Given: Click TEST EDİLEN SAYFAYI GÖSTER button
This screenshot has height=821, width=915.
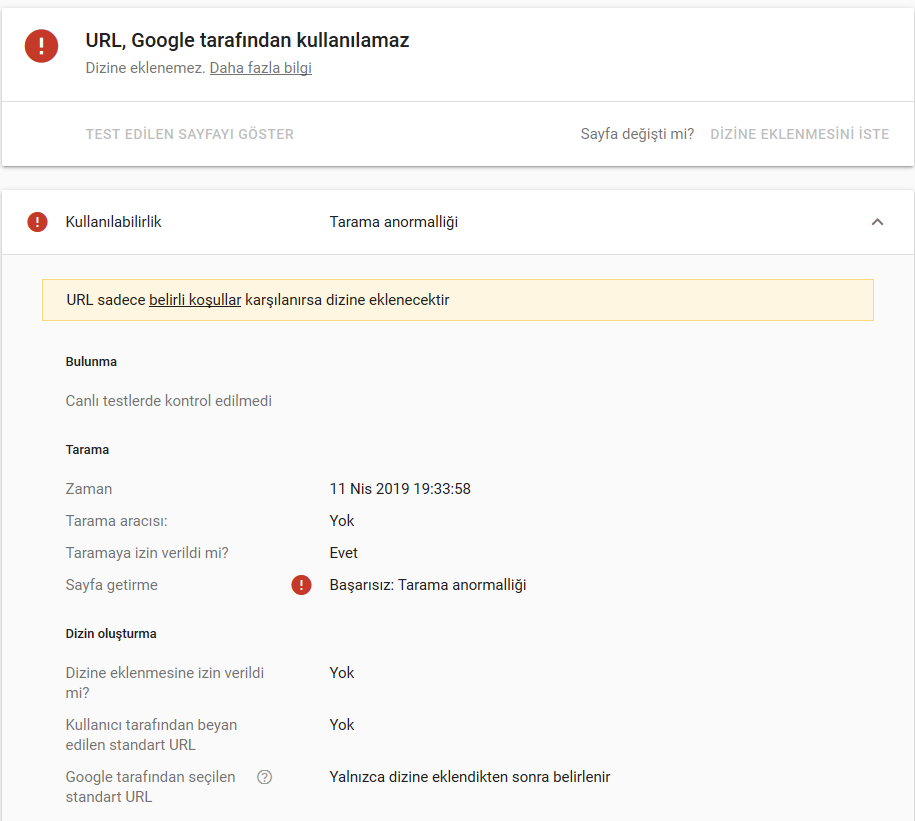Looking at the screenshot, I should [190, 134].
